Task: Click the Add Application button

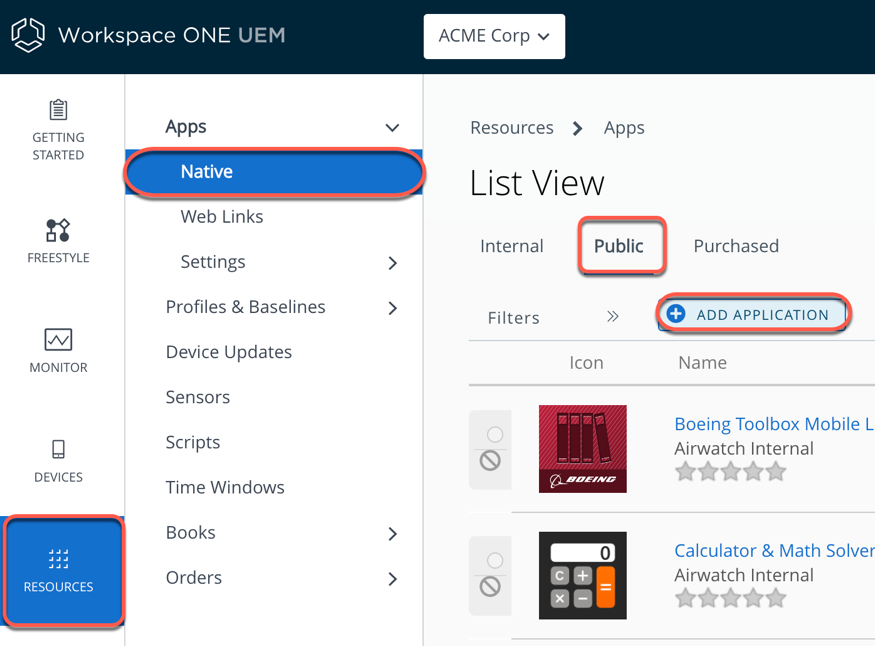Action: (752, 315)
